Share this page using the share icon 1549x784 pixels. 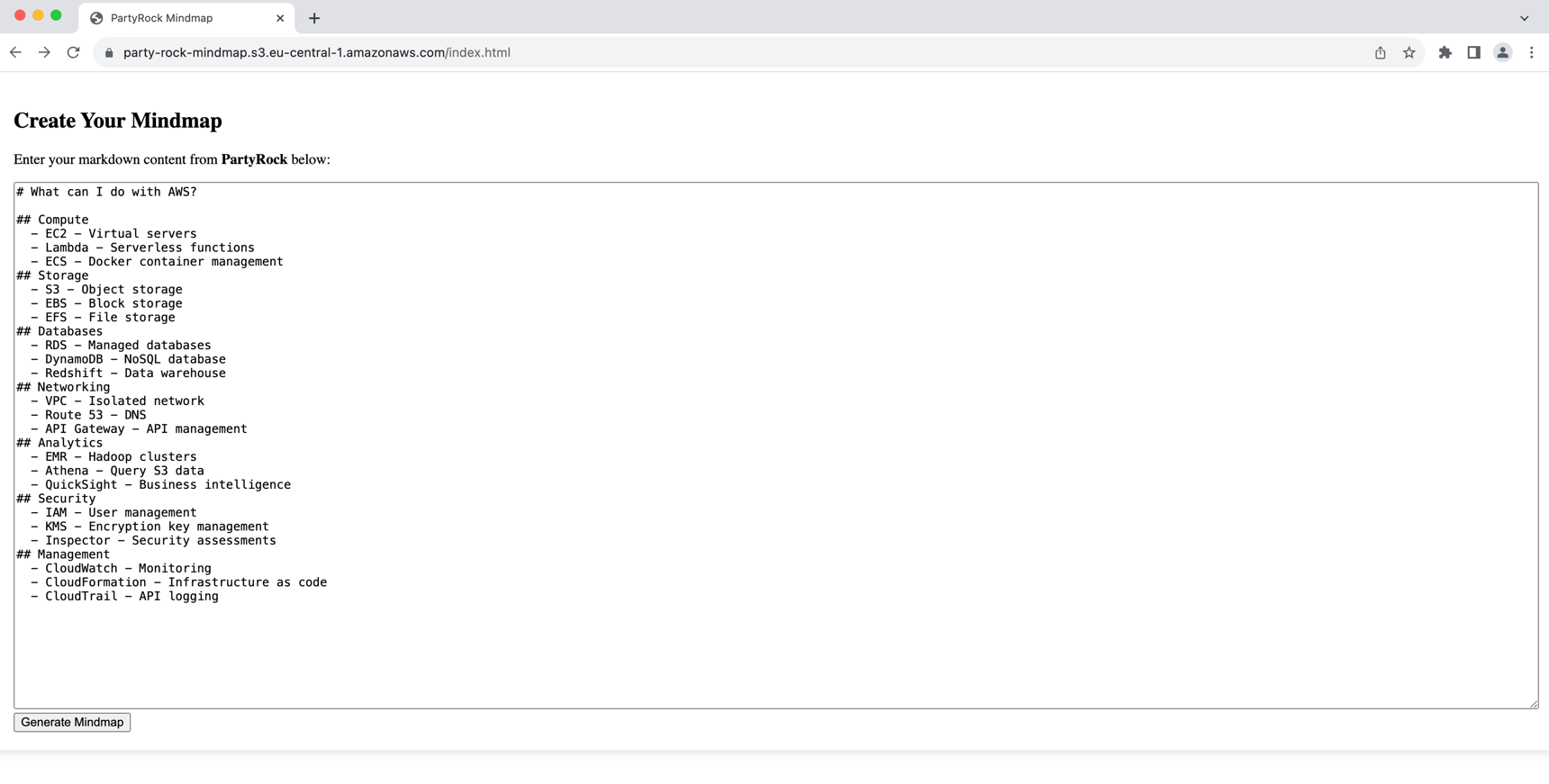(x=1380, y=52)
